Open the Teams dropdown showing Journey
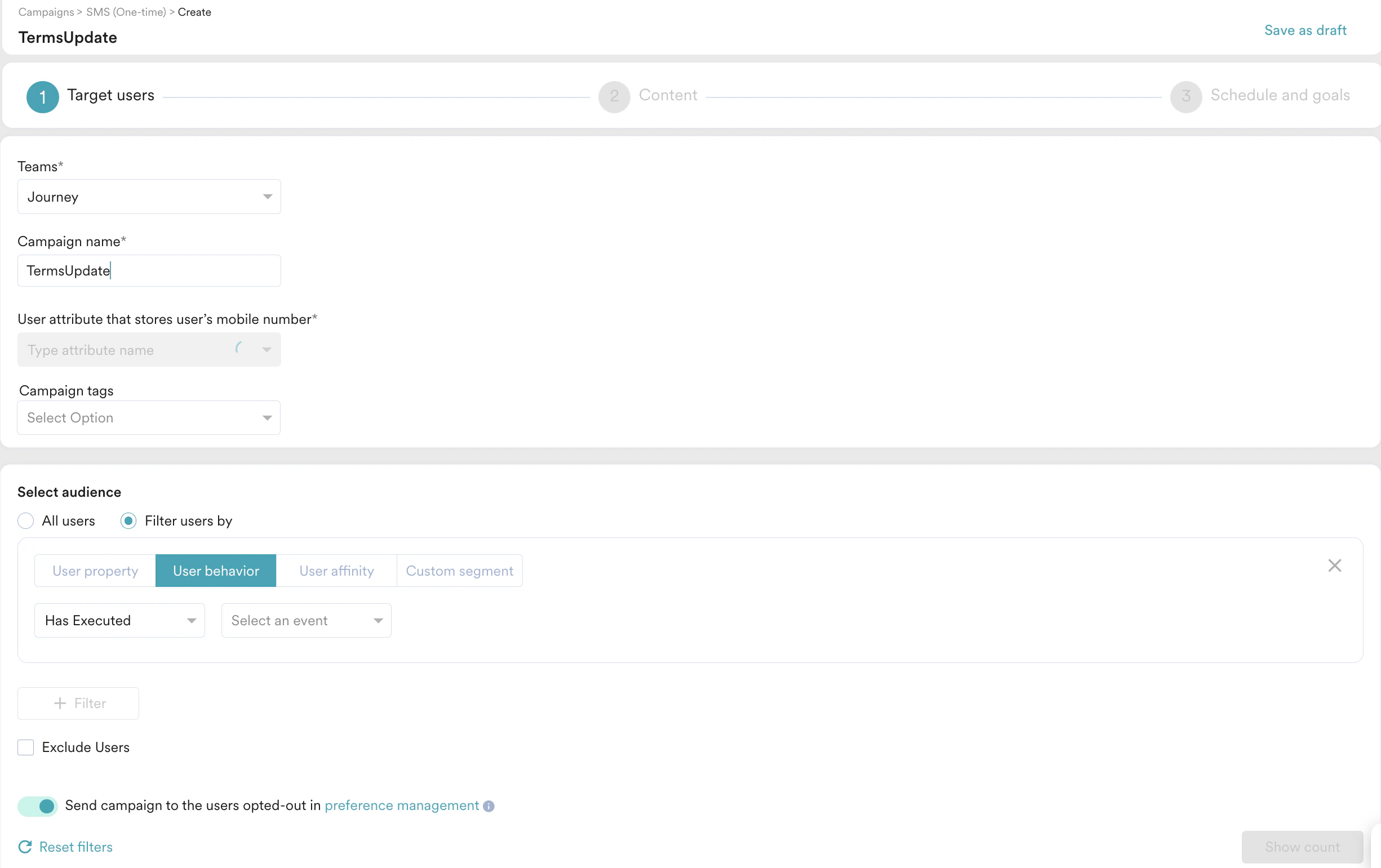The height and width of the screenshot is (868, 1381). [149, 197]
